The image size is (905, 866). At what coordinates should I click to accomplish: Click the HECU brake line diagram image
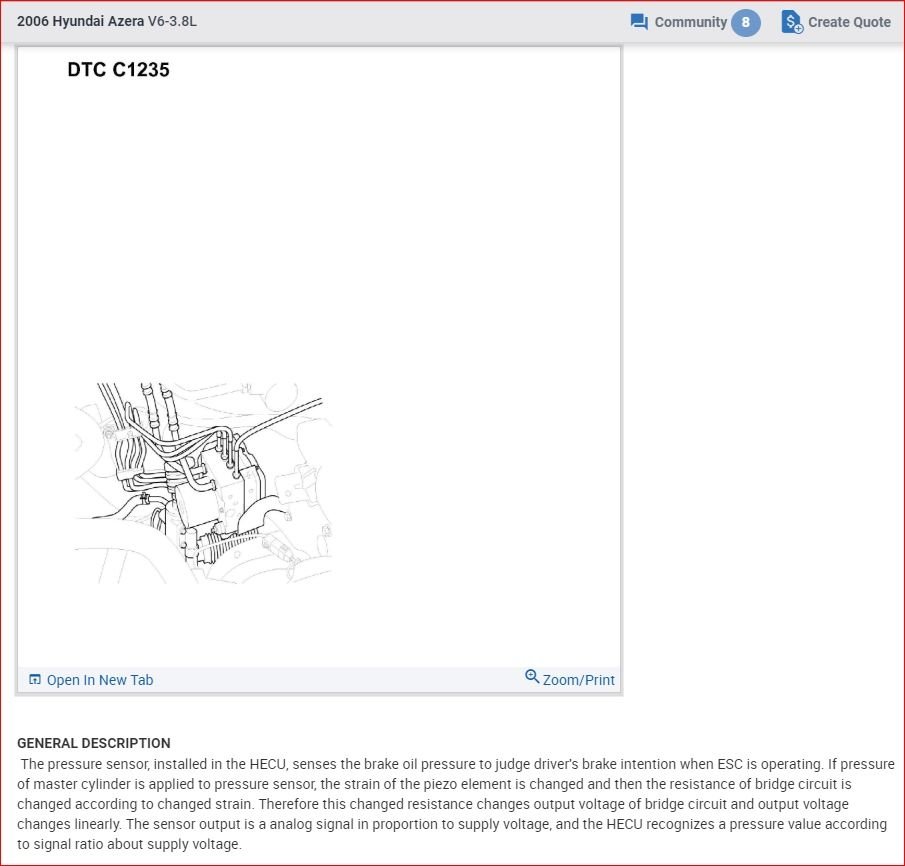point(203,483)
